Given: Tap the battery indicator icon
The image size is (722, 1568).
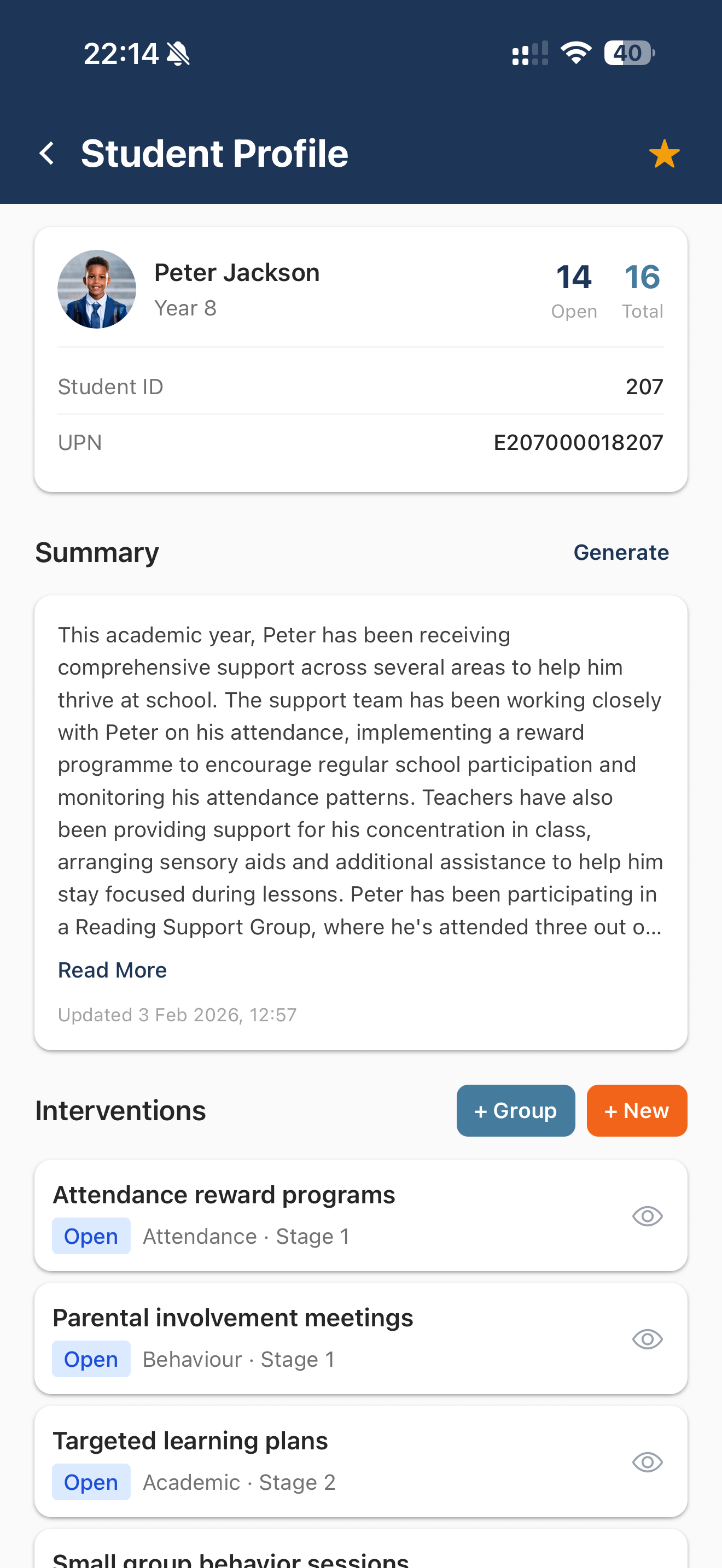Looking at the screenshot, I should 629,53.
